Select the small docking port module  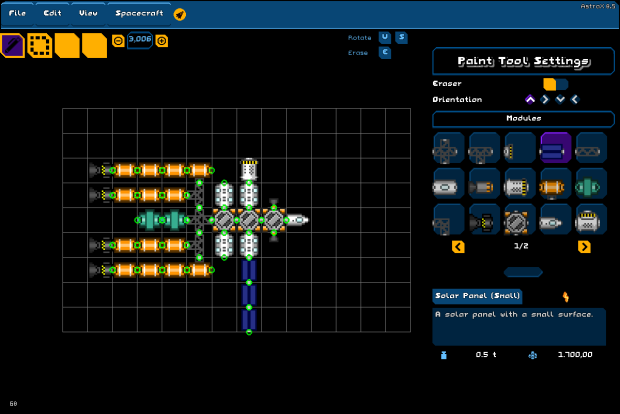click(520, 148)
